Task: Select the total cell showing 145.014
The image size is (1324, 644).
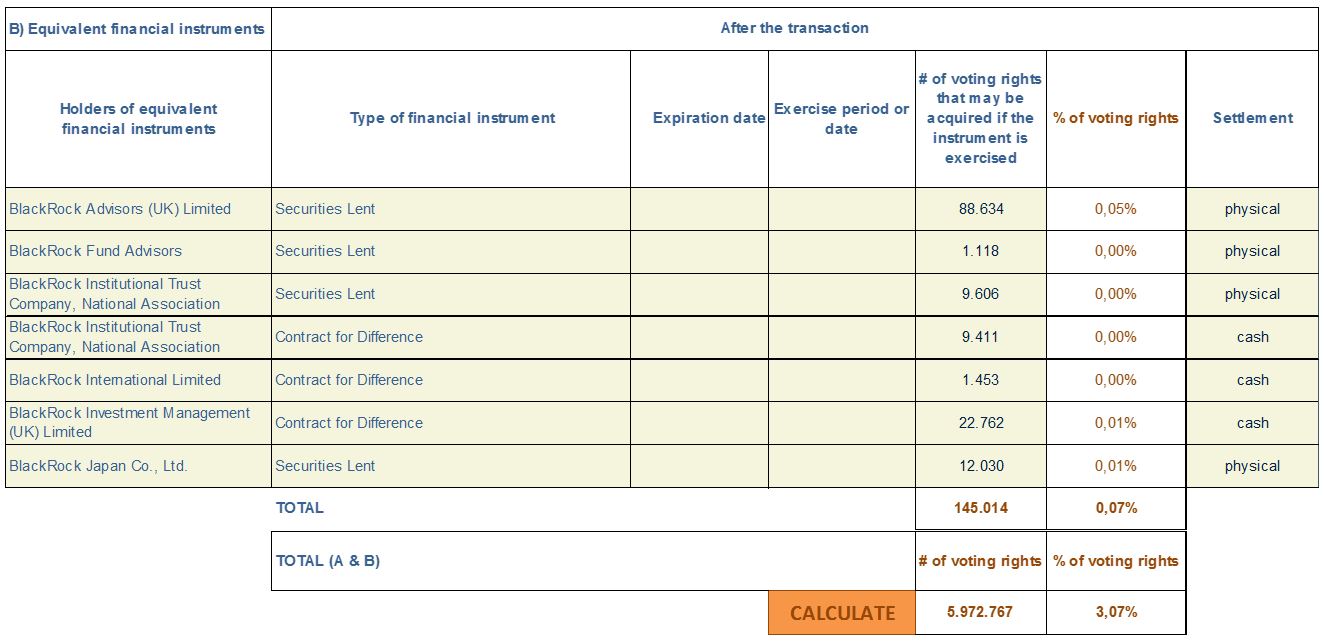Action: point(981,508)
